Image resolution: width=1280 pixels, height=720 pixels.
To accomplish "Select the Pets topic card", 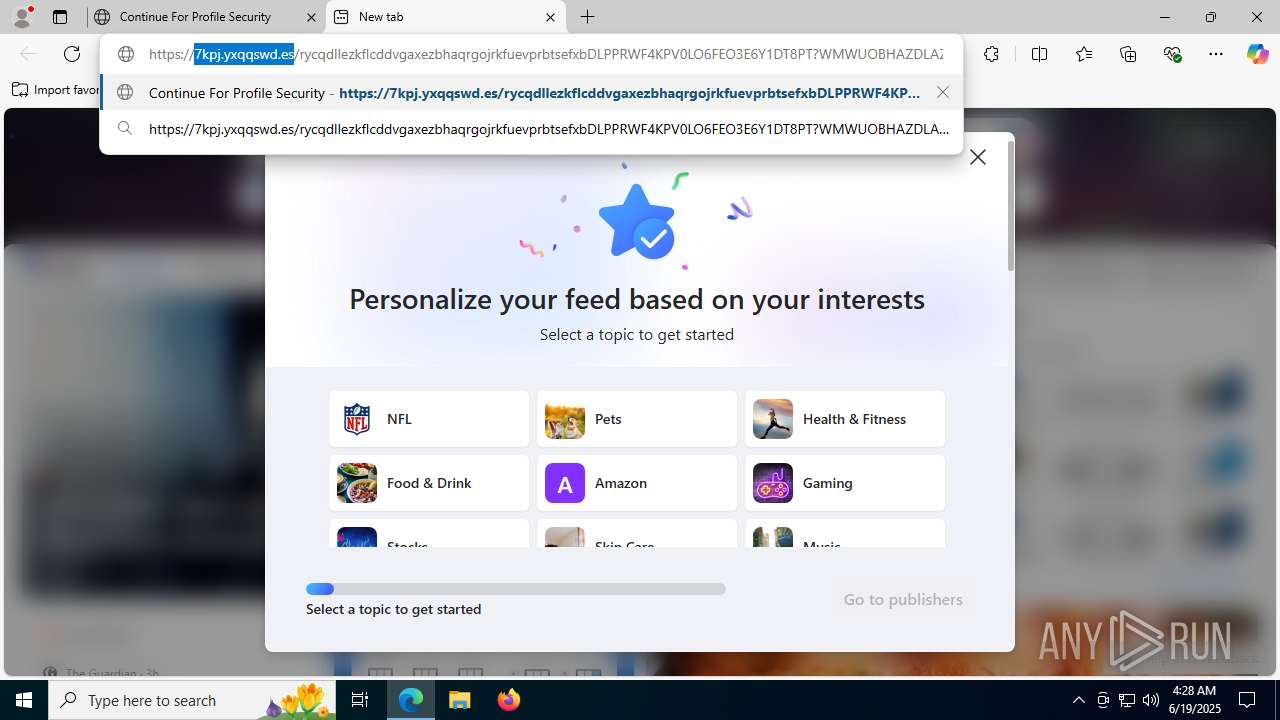I will [637, 419].
